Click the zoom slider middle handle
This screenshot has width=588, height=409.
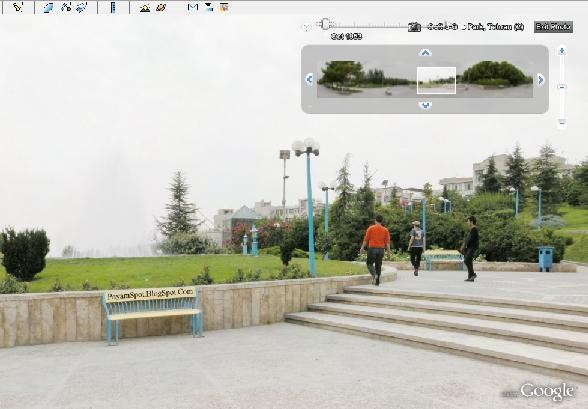[561, 87]
